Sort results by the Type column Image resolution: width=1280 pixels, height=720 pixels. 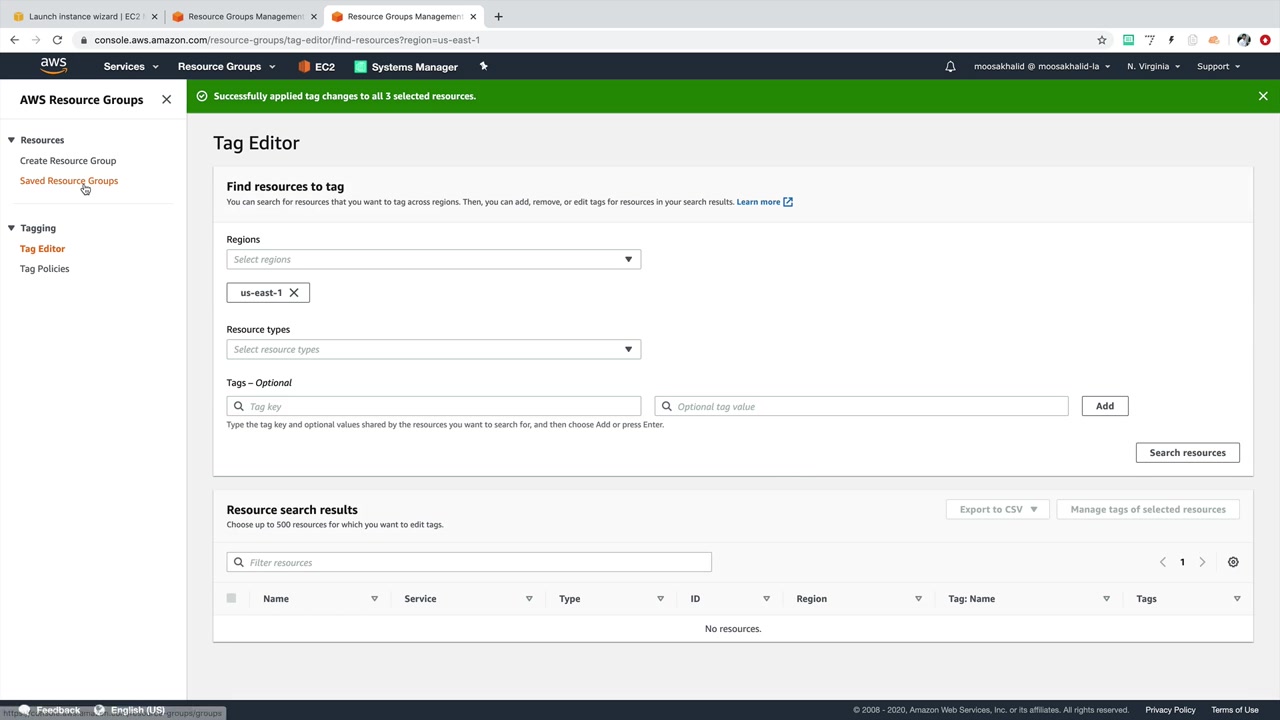click(660, 599)
